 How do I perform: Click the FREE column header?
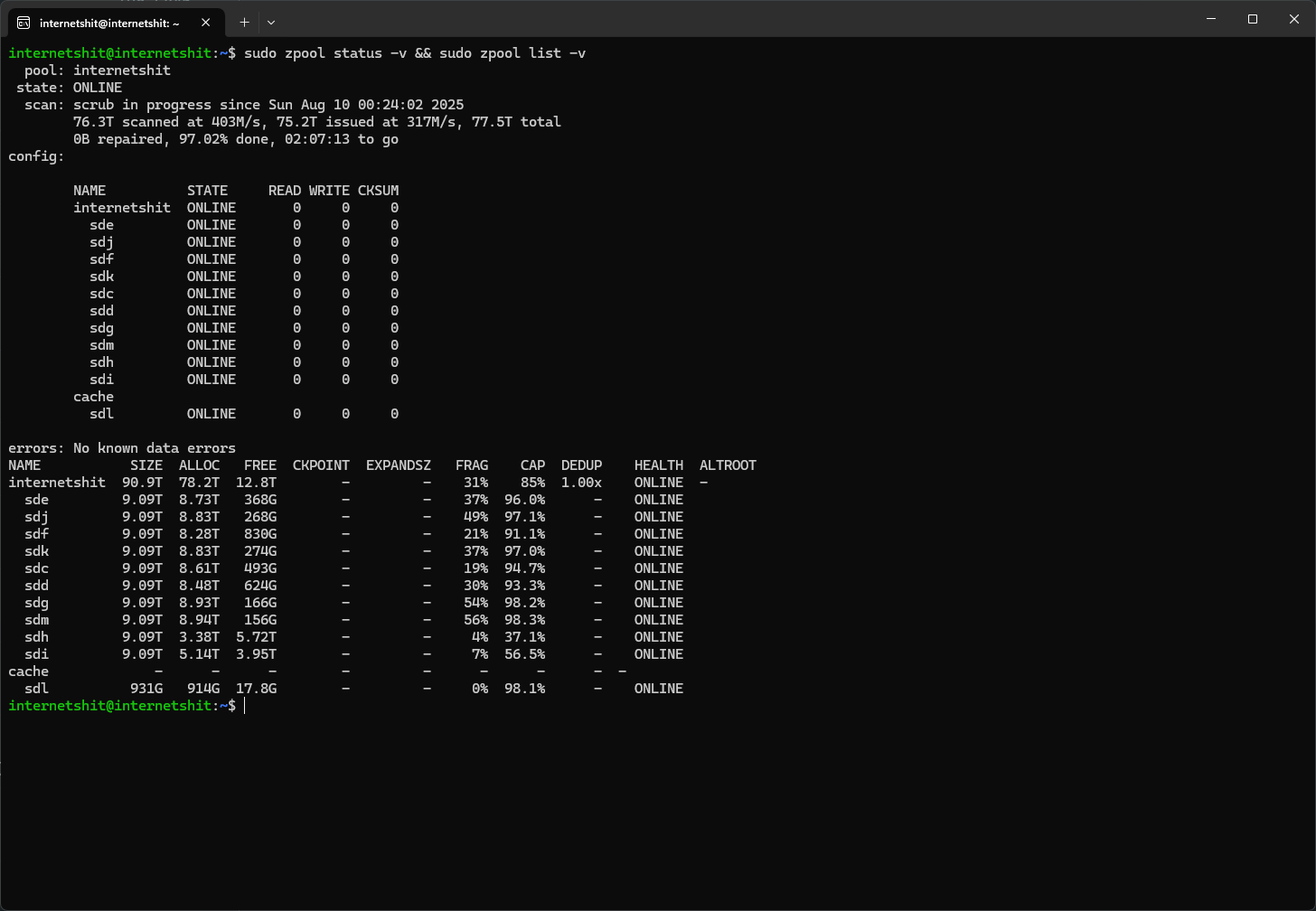click(x=260, y=465)
